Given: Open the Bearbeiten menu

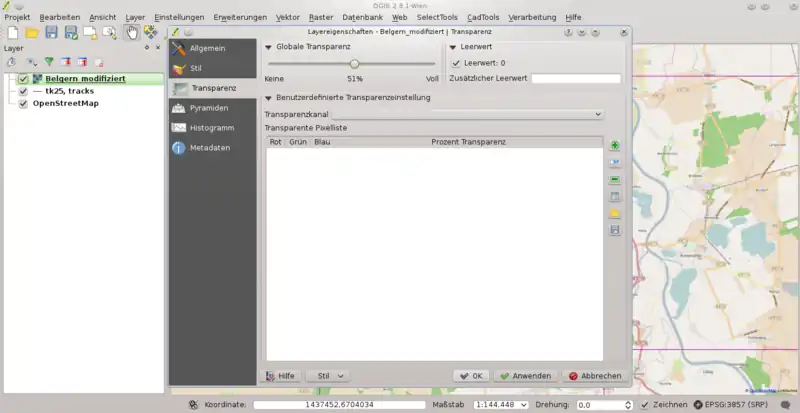Looking at the screenshot, I should pos(60,17).
